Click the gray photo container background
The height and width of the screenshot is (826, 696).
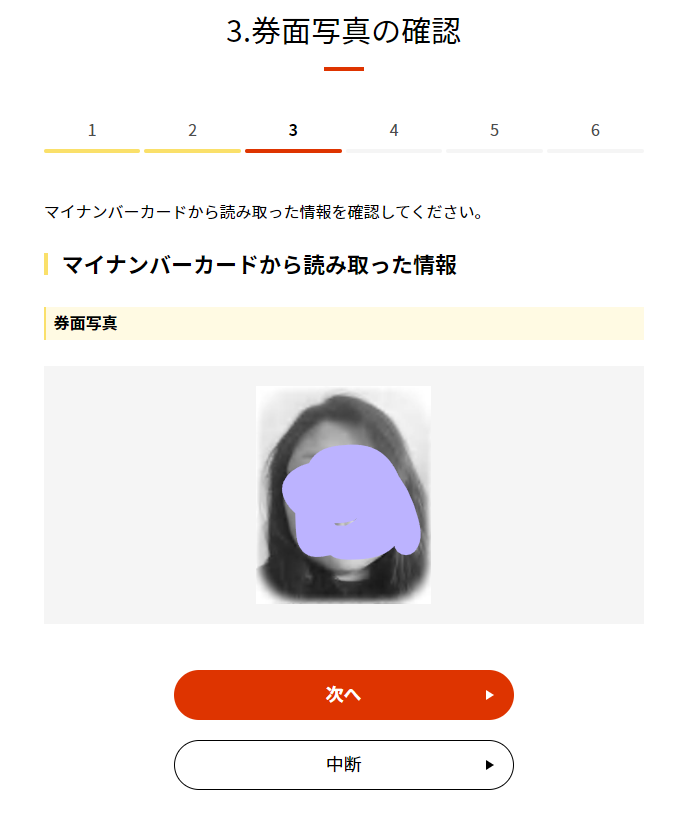pyautogui.click(x=537, y=495)
